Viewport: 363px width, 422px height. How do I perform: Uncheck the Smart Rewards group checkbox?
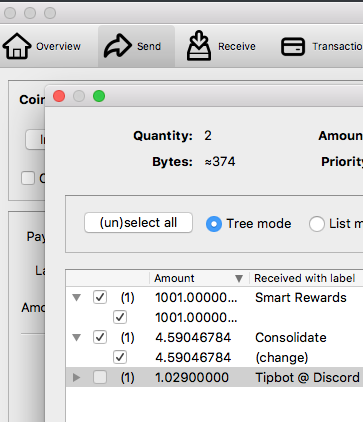point(100,297)
